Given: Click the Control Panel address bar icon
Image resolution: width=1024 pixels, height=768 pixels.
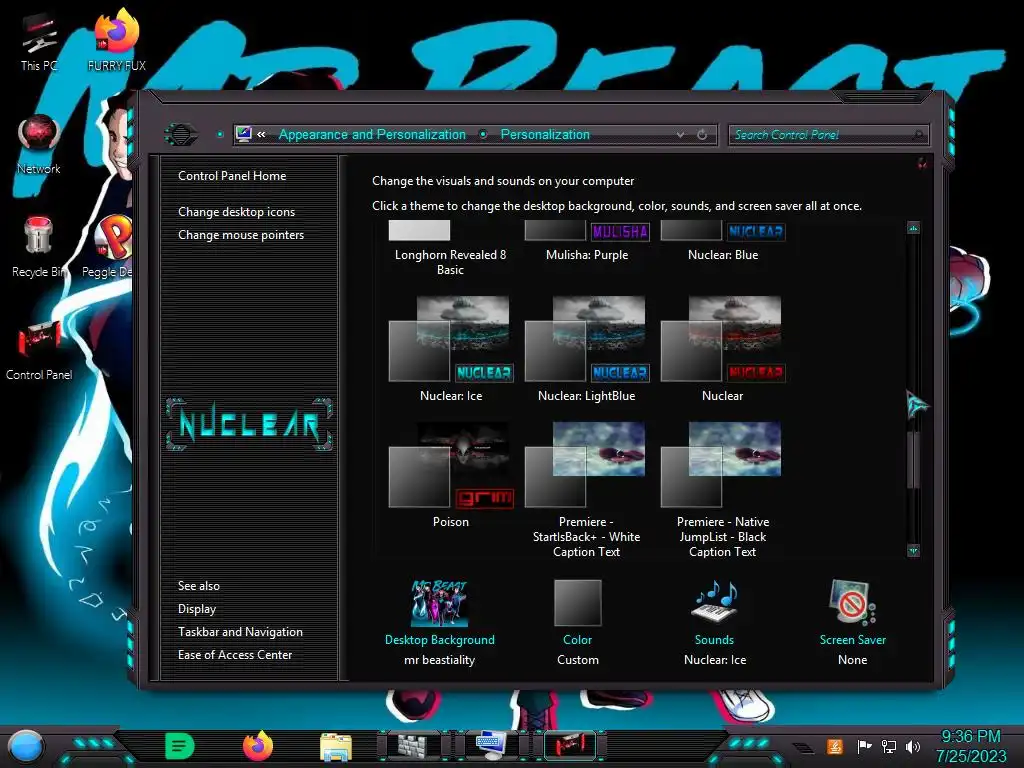Looking at the screenshot, I should tap(244, 134).
